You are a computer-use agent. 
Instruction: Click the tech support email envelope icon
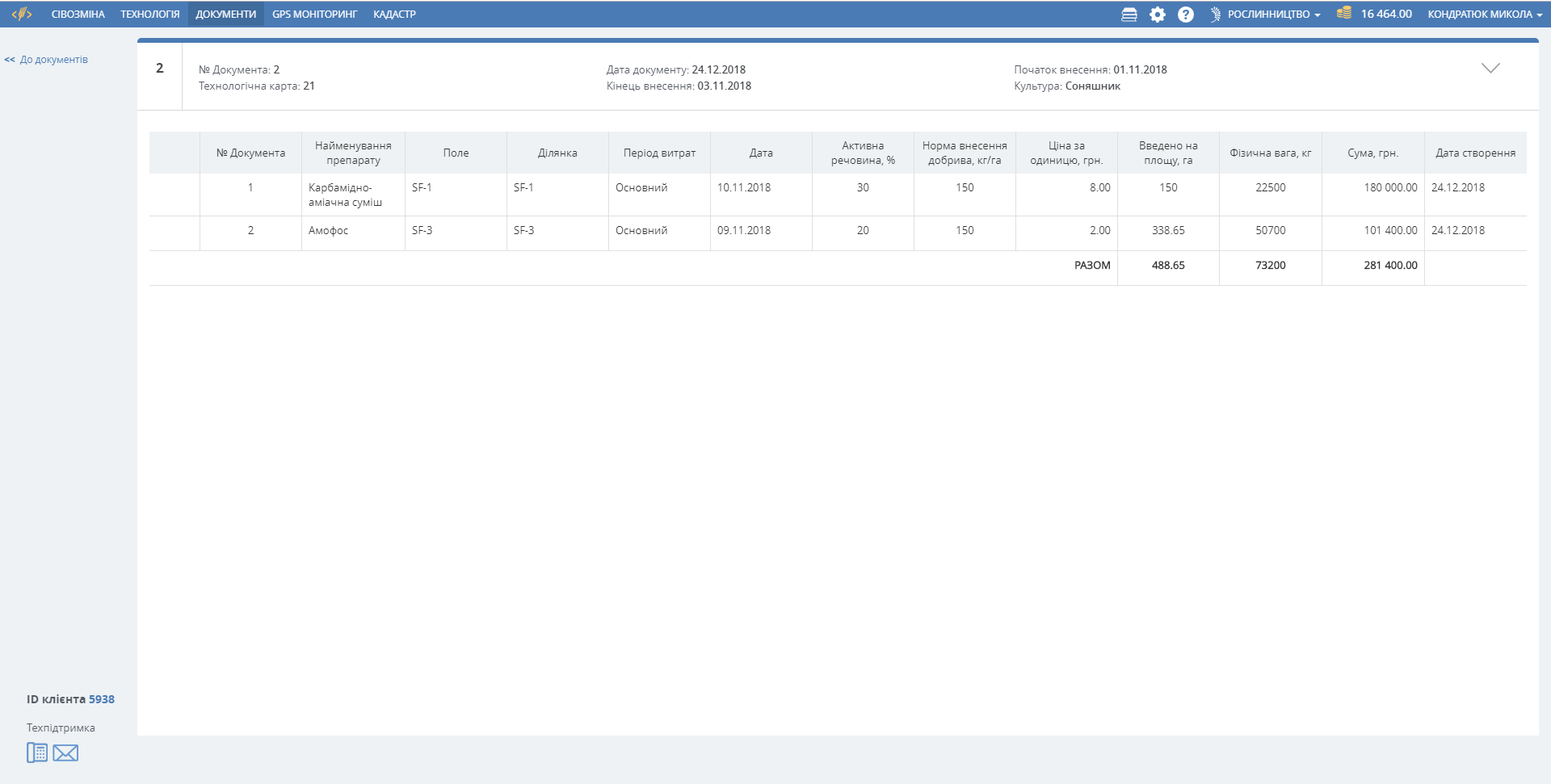pos(65,753)
